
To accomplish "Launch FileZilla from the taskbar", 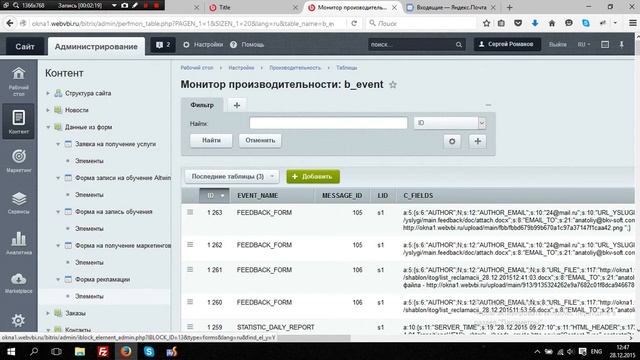I will click(103, 351).
